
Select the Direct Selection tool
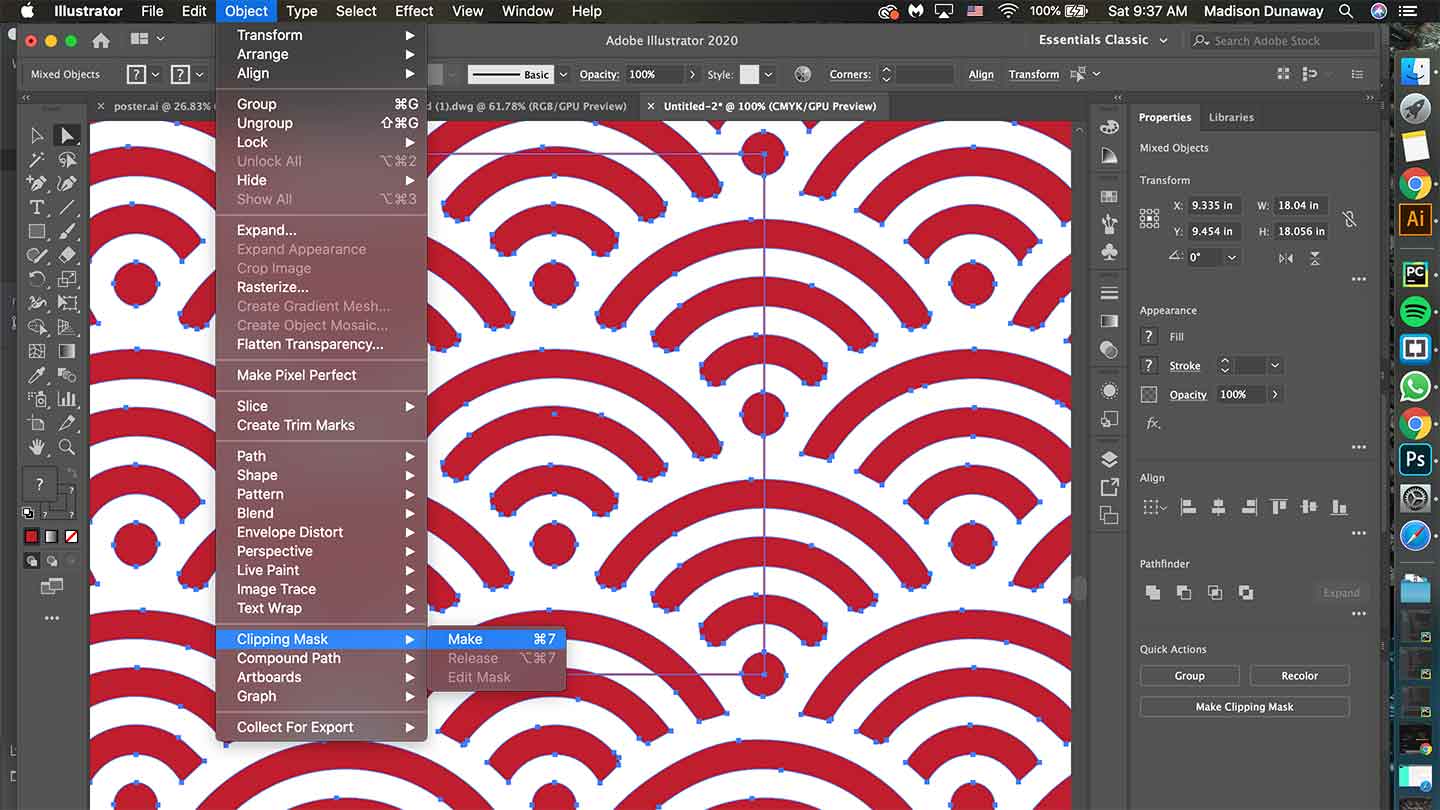[67, 135]
